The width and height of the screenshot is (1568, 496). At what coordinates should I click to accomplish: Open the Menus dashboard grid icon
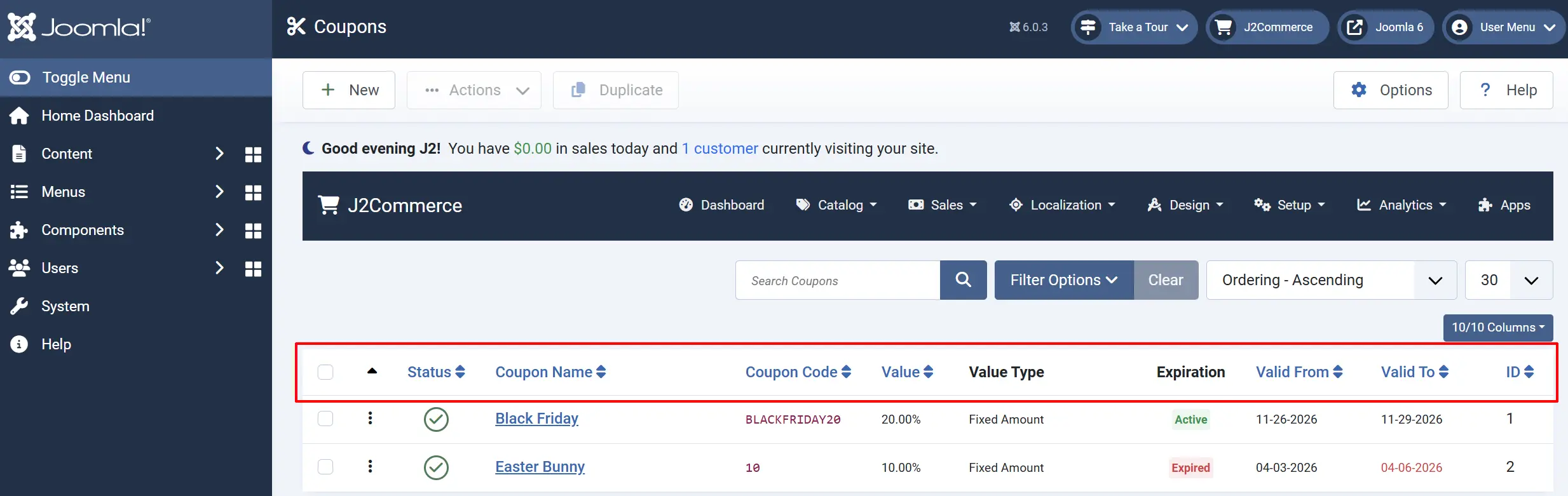click(253, 192)
